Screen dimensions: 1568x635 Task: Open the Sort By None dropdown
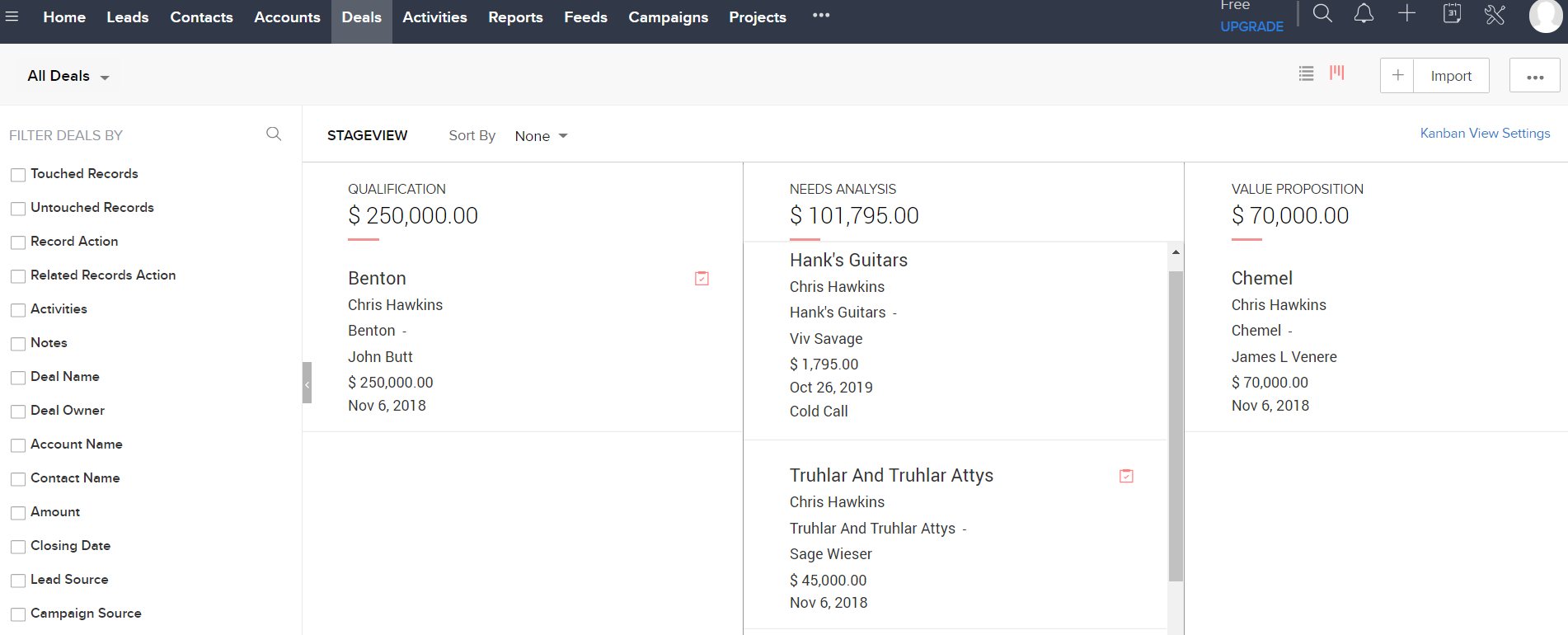[x=541, y=136]
